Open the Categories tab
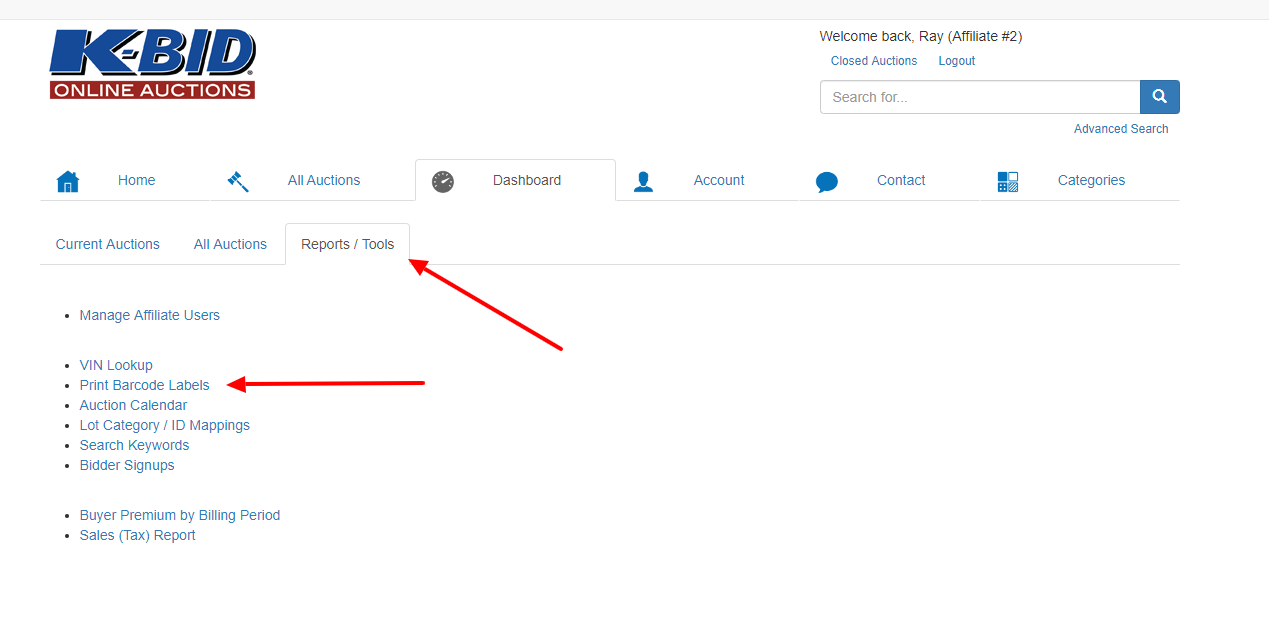The image size is (1269, 628). [x=1091, y=180]
